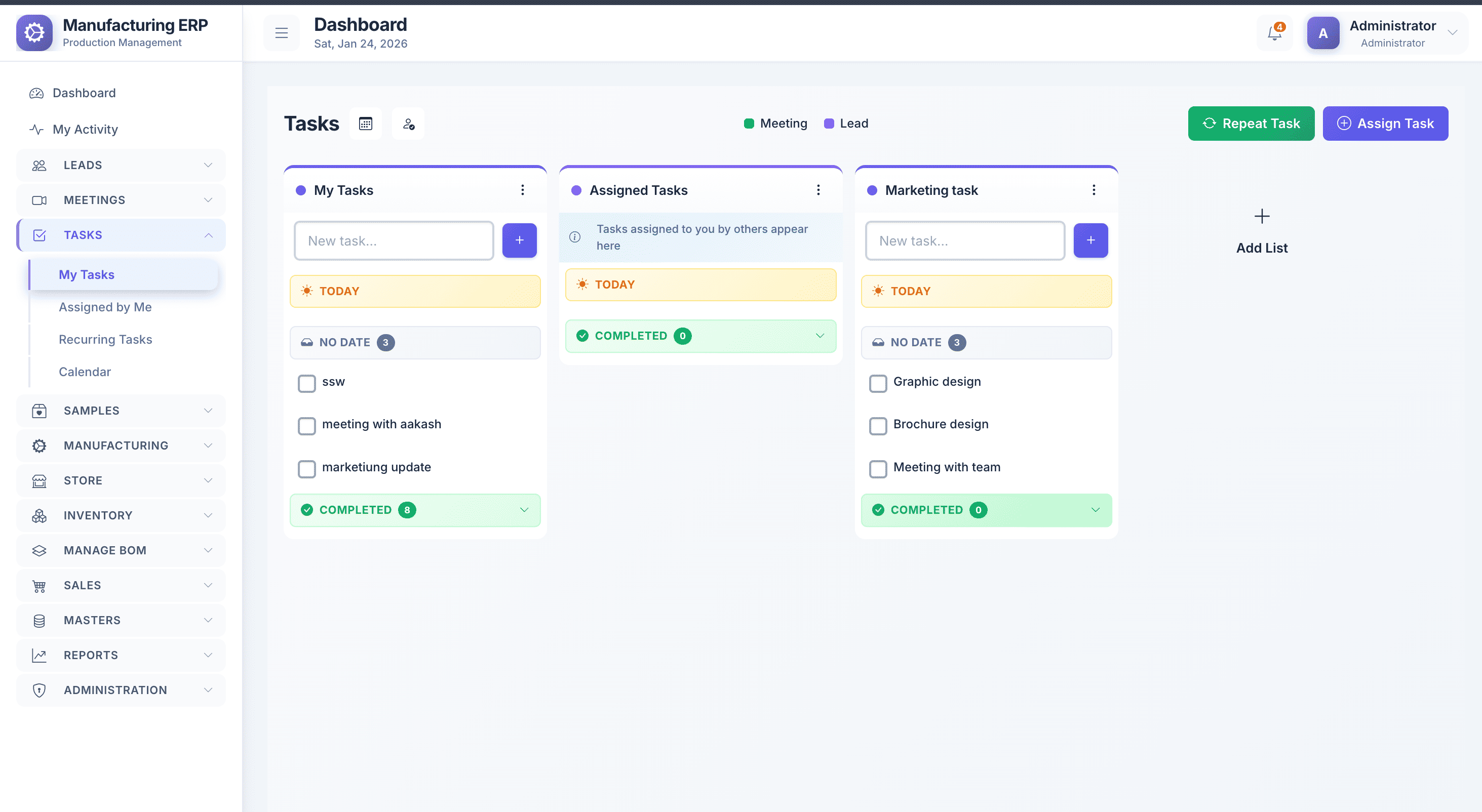This screenshot has width=1482, height=812.
Task: Open My Tasks list three-dot menu
Action: click(x=522, y=190)
